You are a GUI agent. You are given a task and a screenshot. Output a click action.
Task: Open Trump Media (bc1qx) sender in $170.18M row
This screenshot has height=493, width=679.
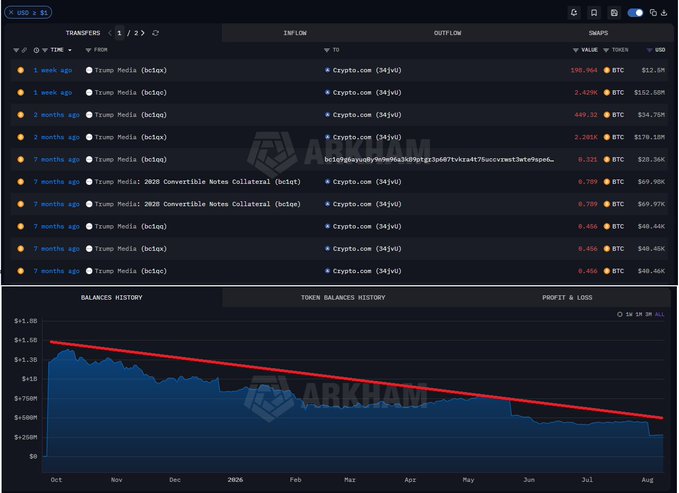[130, 137]
